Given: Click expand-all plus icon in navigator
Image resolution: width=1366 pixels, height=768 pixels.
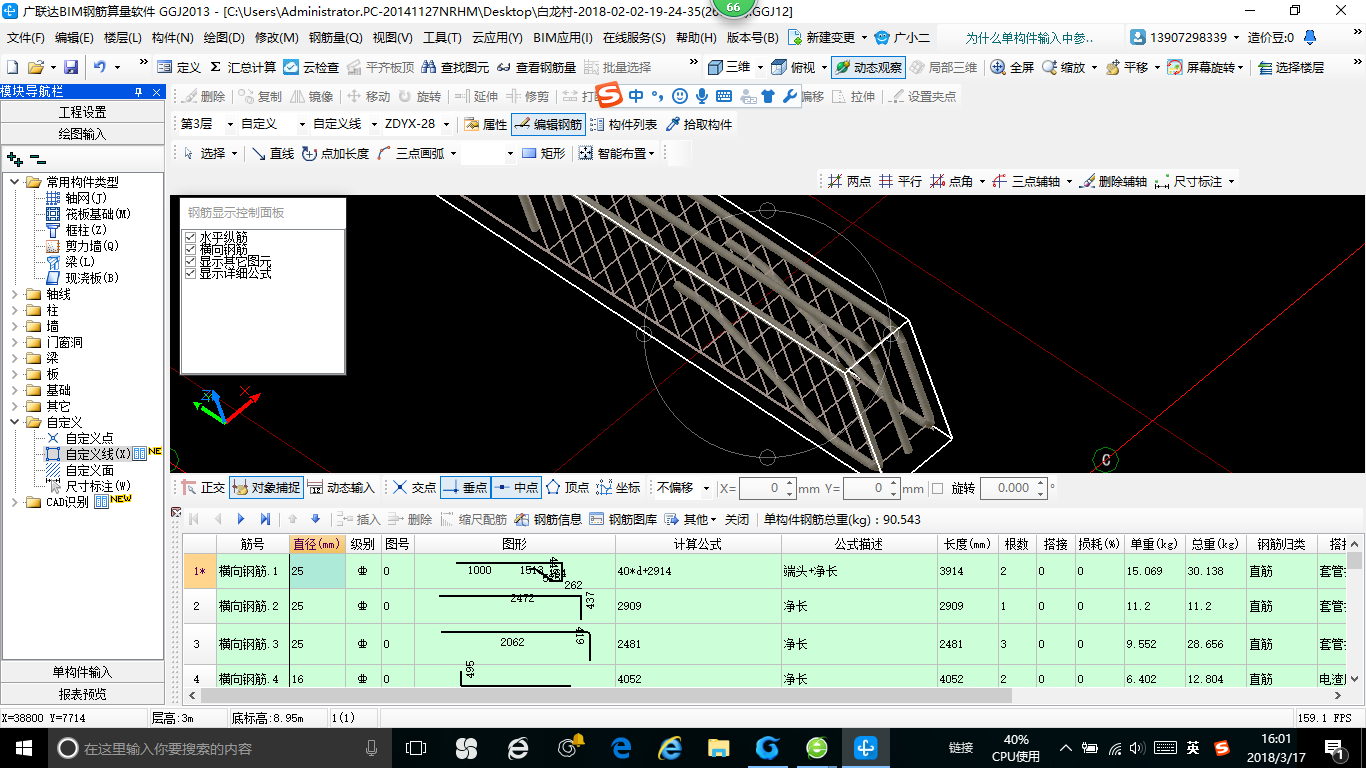Looking at the screenshot, I should (x=14, y=158).
